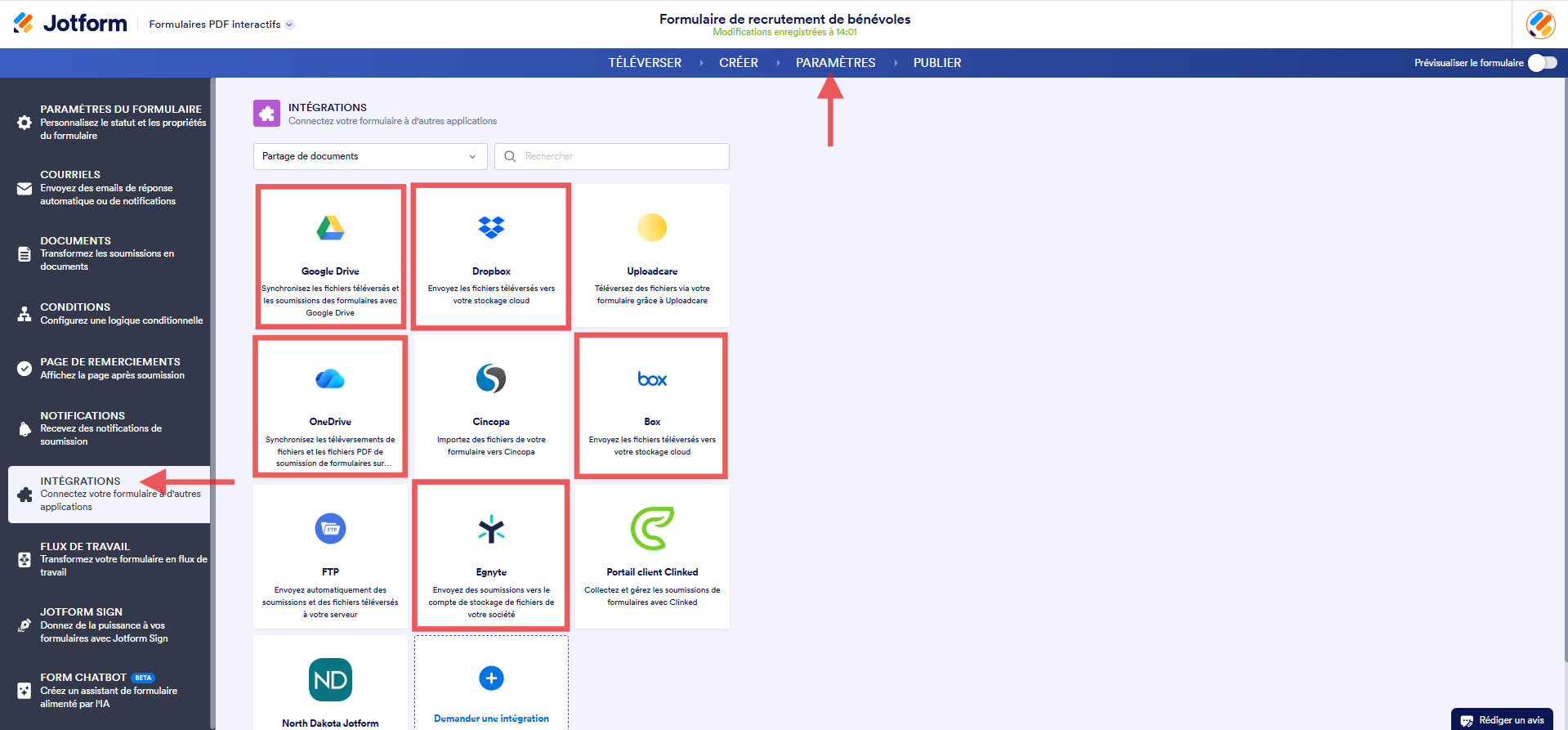
Task: Open the JOTFORM SIGN section
Action: click(x=109, y=625)
